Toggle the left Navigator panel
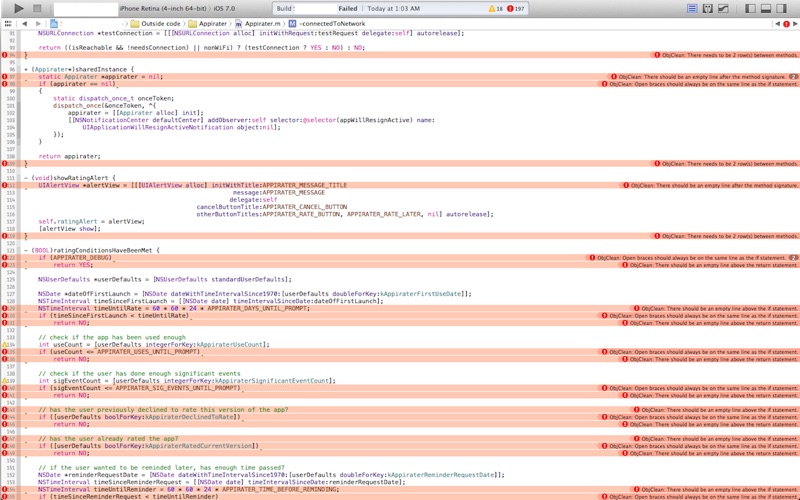The height and width of the screenshot is (500, 800). 751,8
